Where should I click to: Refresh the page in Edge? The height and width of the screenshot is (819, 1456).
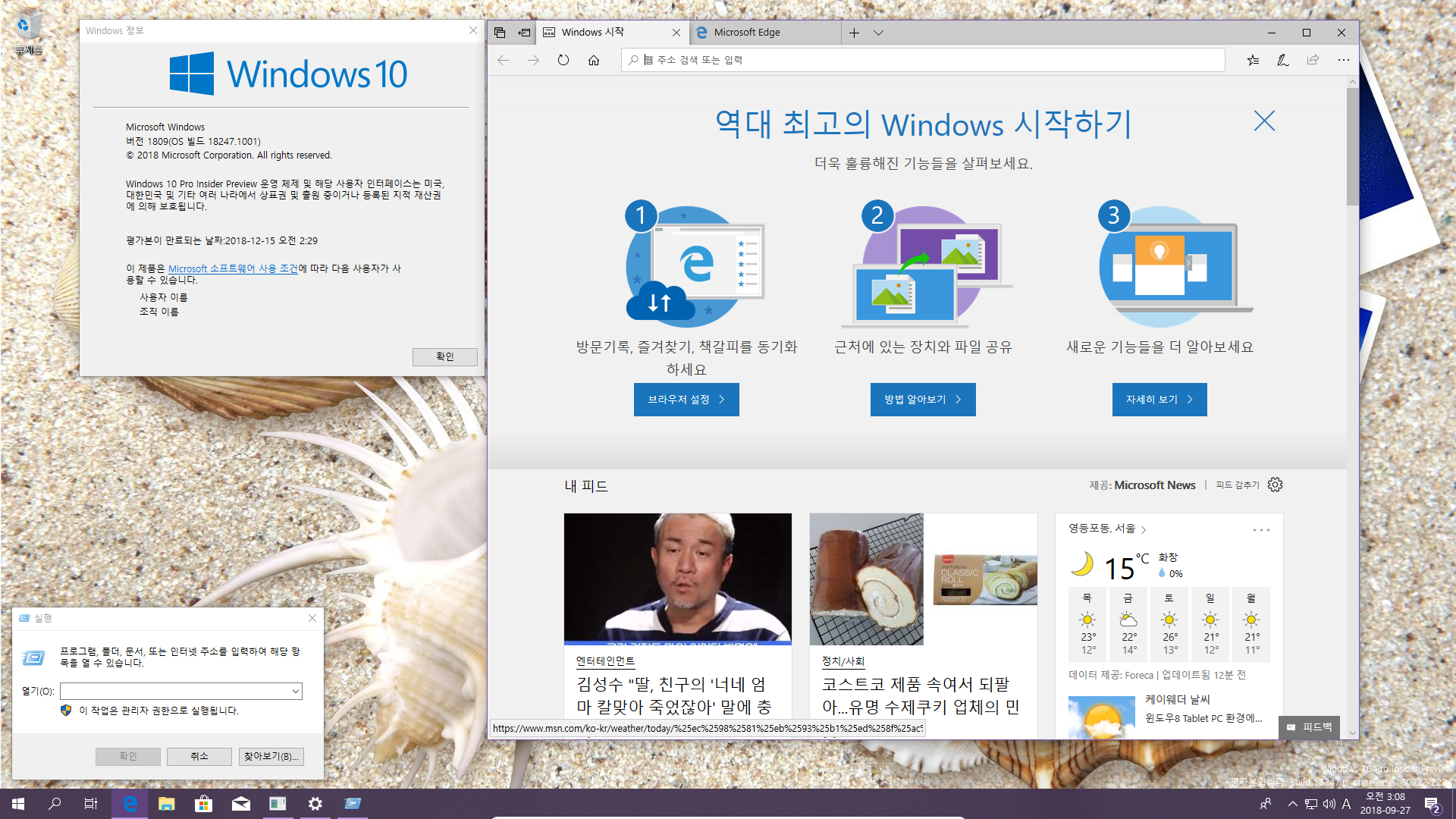tap(563, 60)
